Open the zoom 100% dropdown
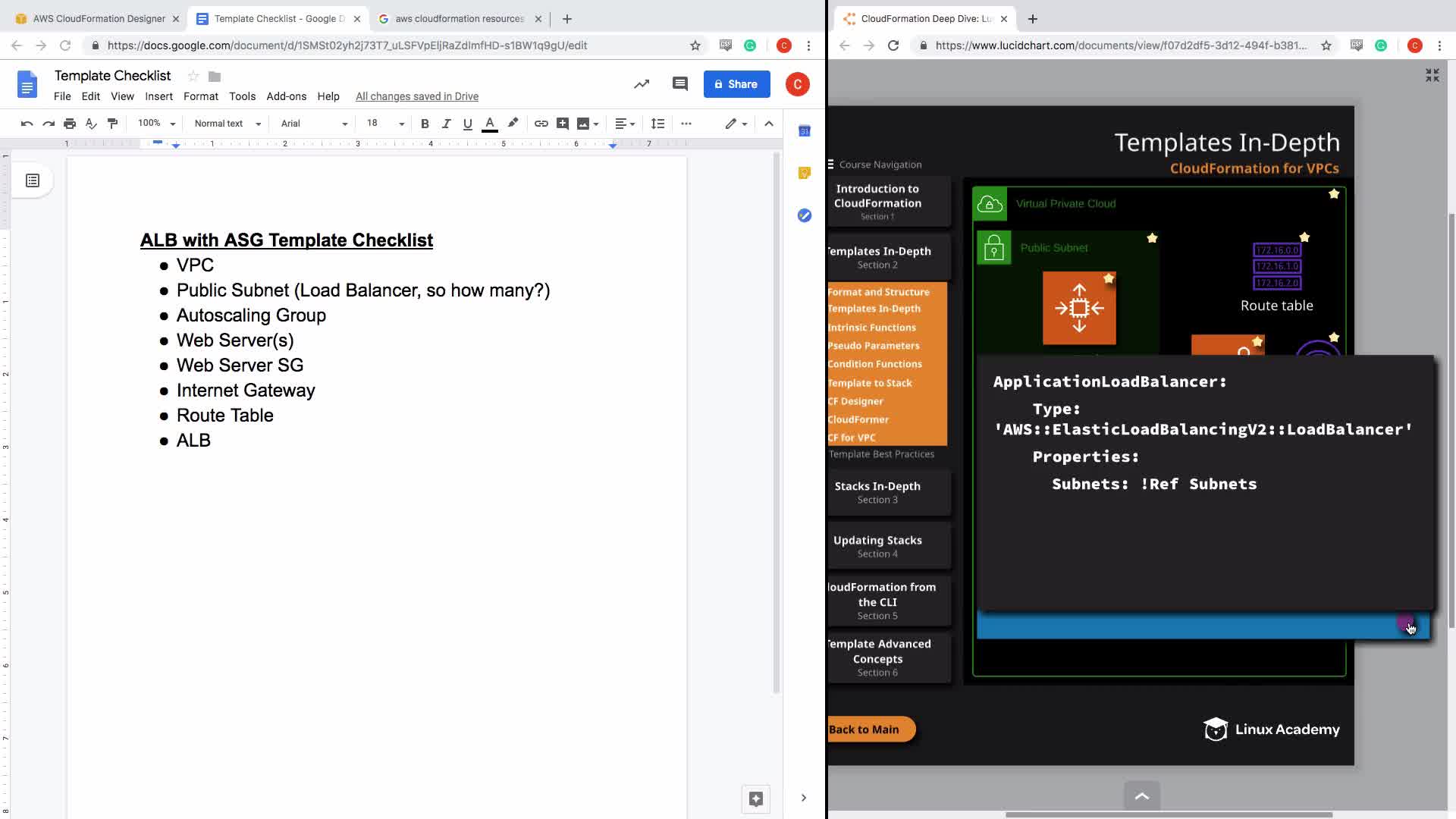This screenshot has width=1456, height=819. 156,124
